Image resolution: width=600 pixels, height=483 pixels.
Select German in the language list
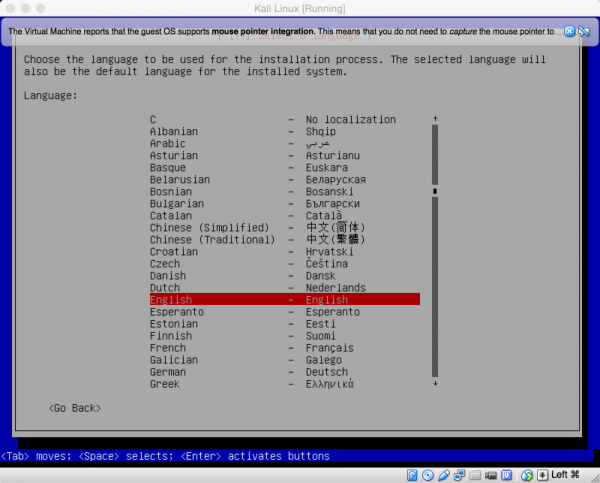tap(285, 372)
